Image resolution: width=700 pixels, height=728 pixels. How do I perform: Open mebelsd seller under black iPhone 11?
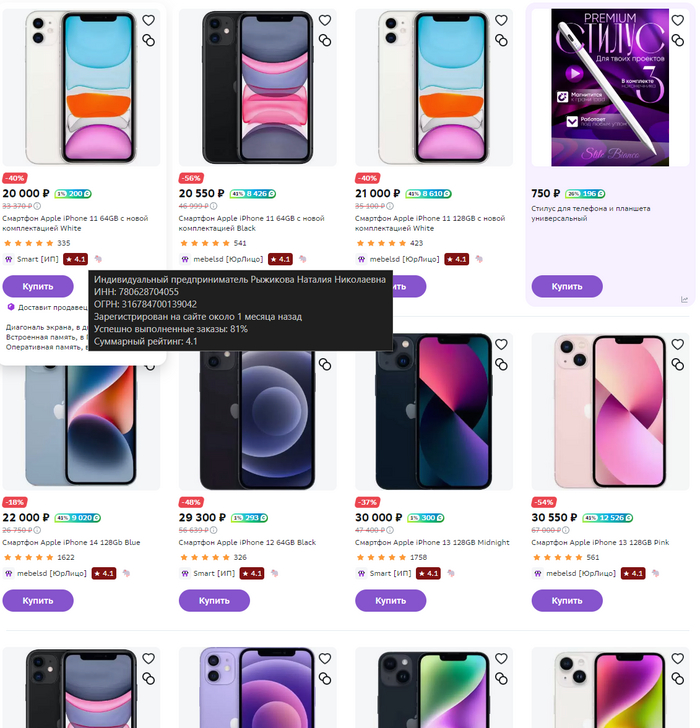coord(228,259)
